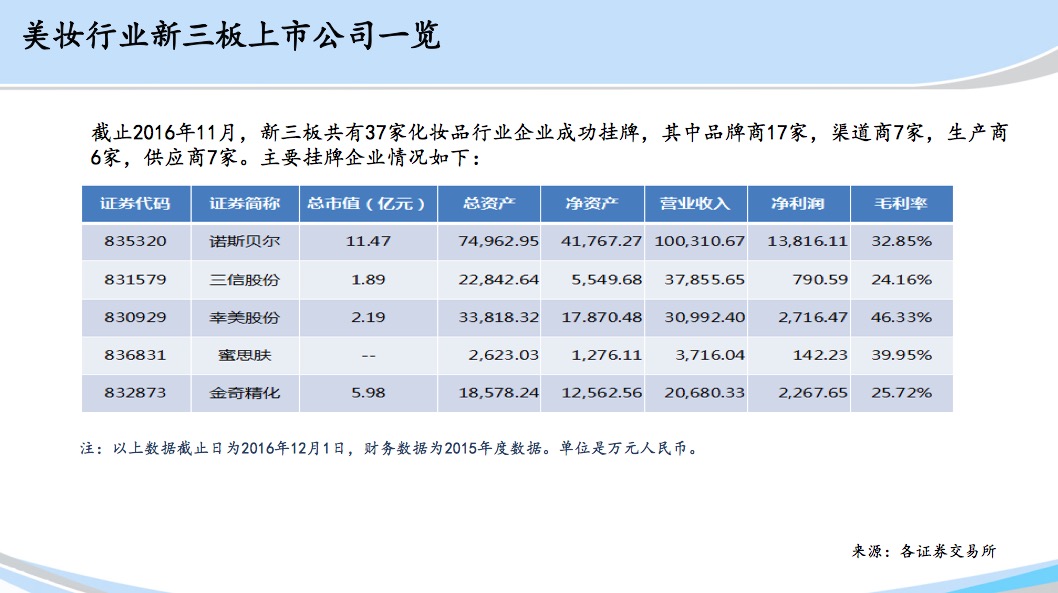Screen dimensions: 1058x593
Task: Click the 毛利率 column header
Action: coord(901,203)
